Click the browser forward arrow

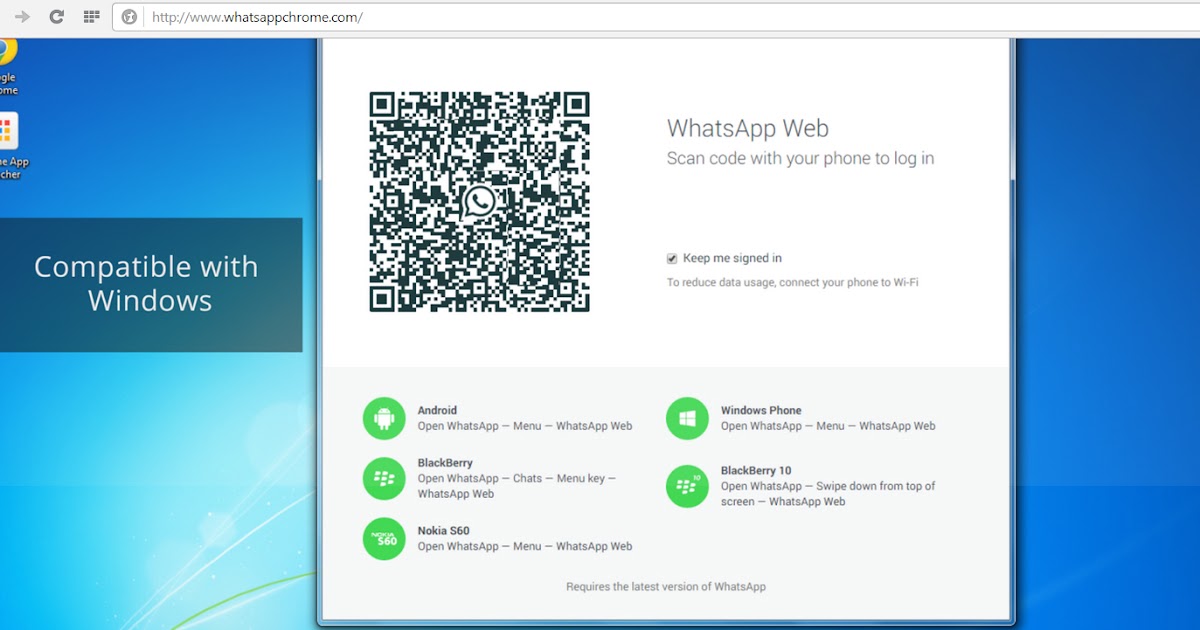[x=22, y=17]
